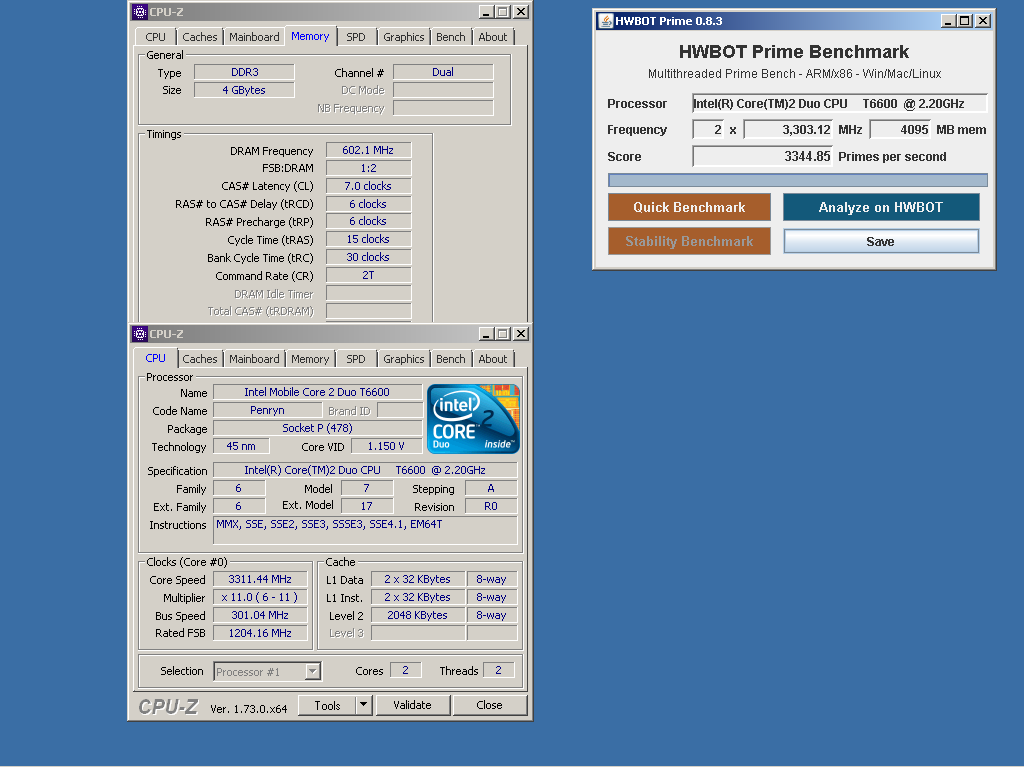Click the core count field showing 2 in HWBOT
The image size is (1024, 768).
point(708,129)
